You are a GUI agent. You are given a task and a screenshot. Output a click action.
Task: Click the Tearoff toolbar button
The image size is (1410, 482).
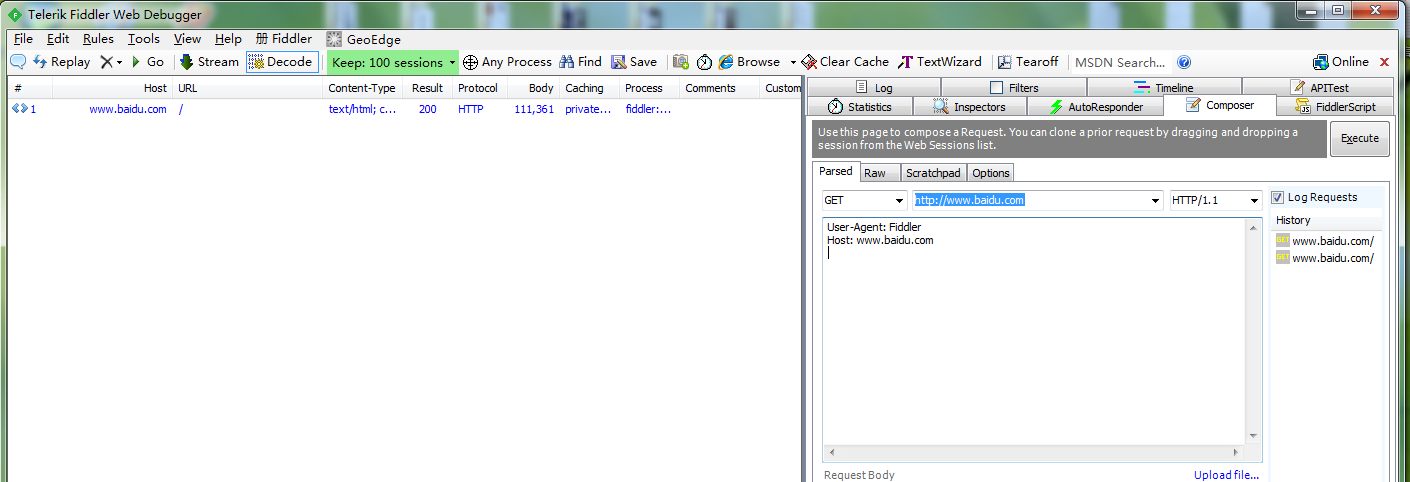1028,62
